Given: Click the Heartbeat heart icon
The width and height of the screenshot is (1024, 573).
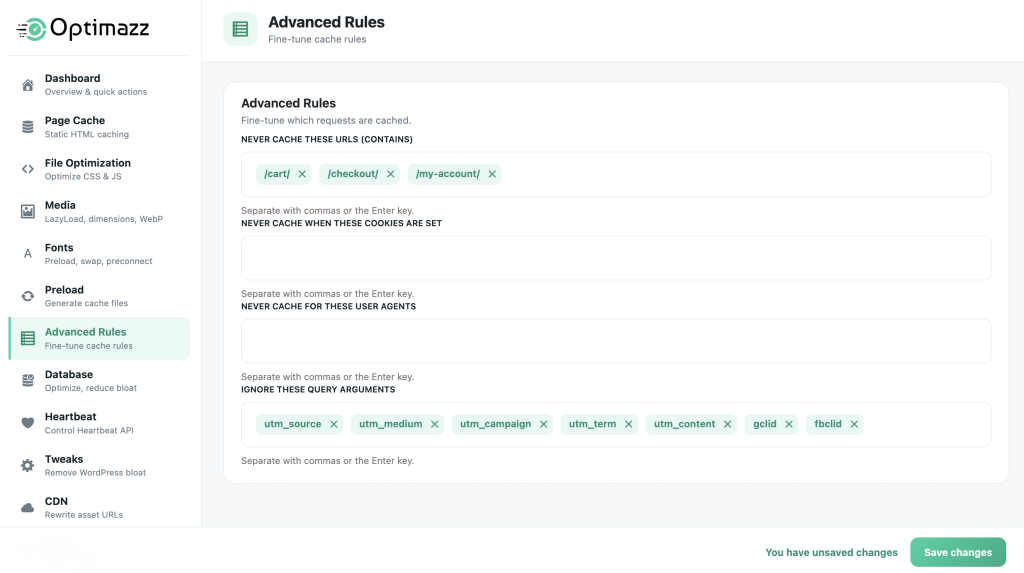Looking at the screenshot, I should click(27, 423).
